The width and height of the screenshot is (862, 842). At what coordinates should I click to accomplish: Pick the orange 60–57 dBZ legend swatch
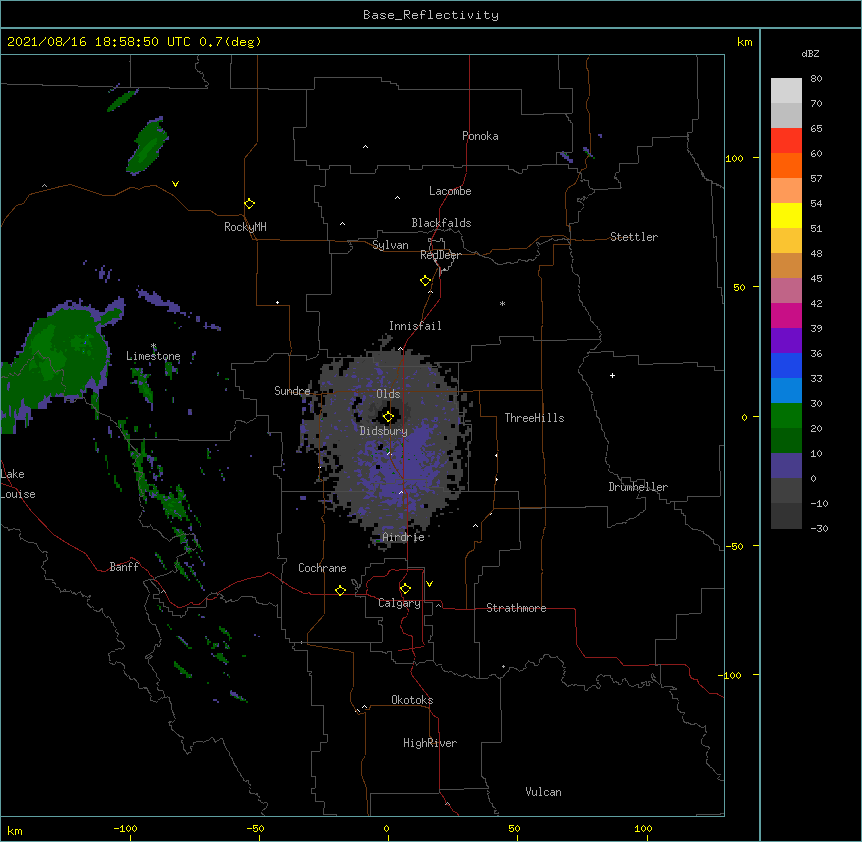click(x=786, y=165)
